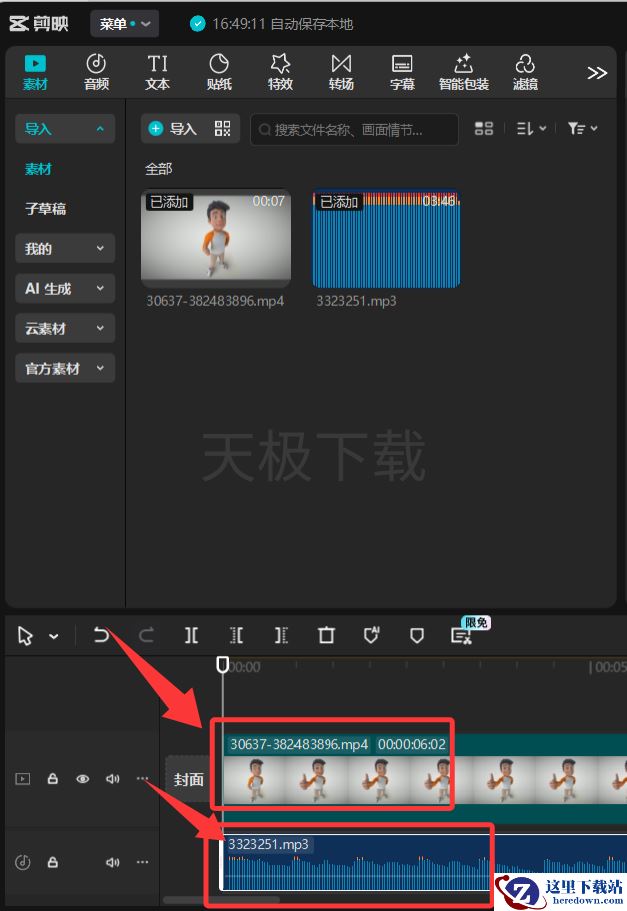Click the AI marker shield icon
This screenshot has height=911, width=627.
point(371,635)
